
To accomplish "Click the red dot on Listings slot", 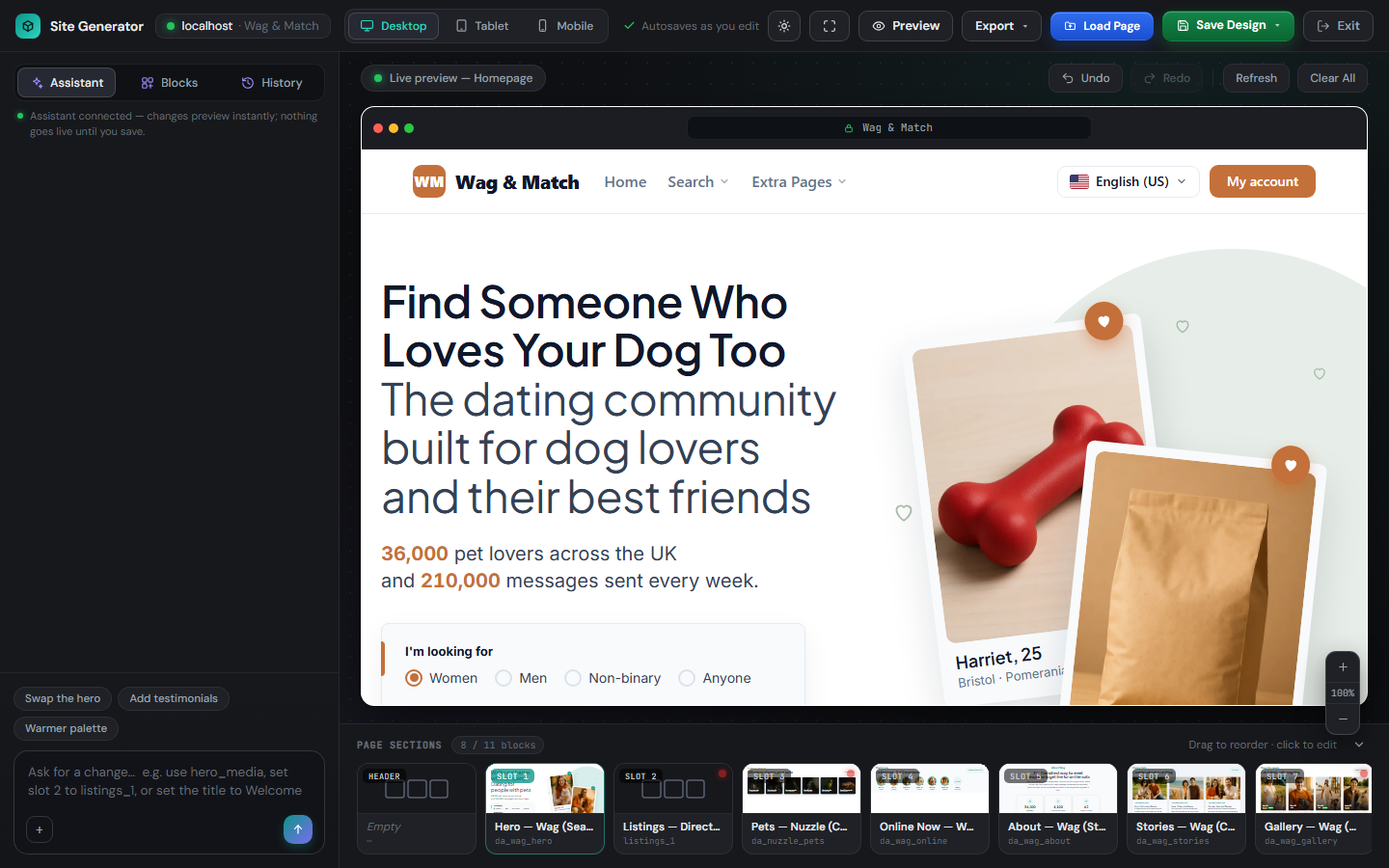I will click(722, 773).
